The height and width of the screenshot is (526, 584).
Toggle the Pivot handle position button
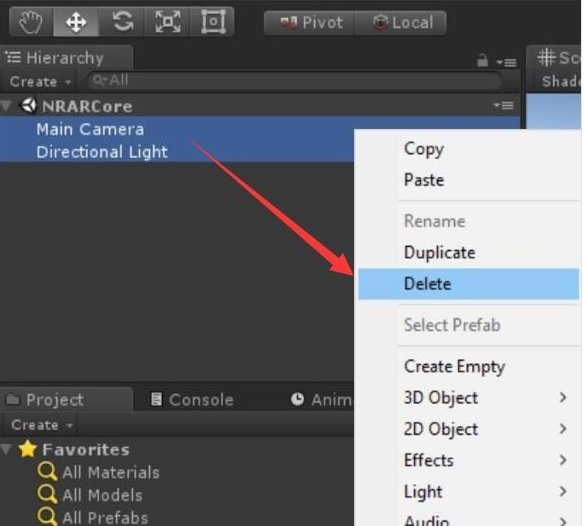click(x=310, y=23)
